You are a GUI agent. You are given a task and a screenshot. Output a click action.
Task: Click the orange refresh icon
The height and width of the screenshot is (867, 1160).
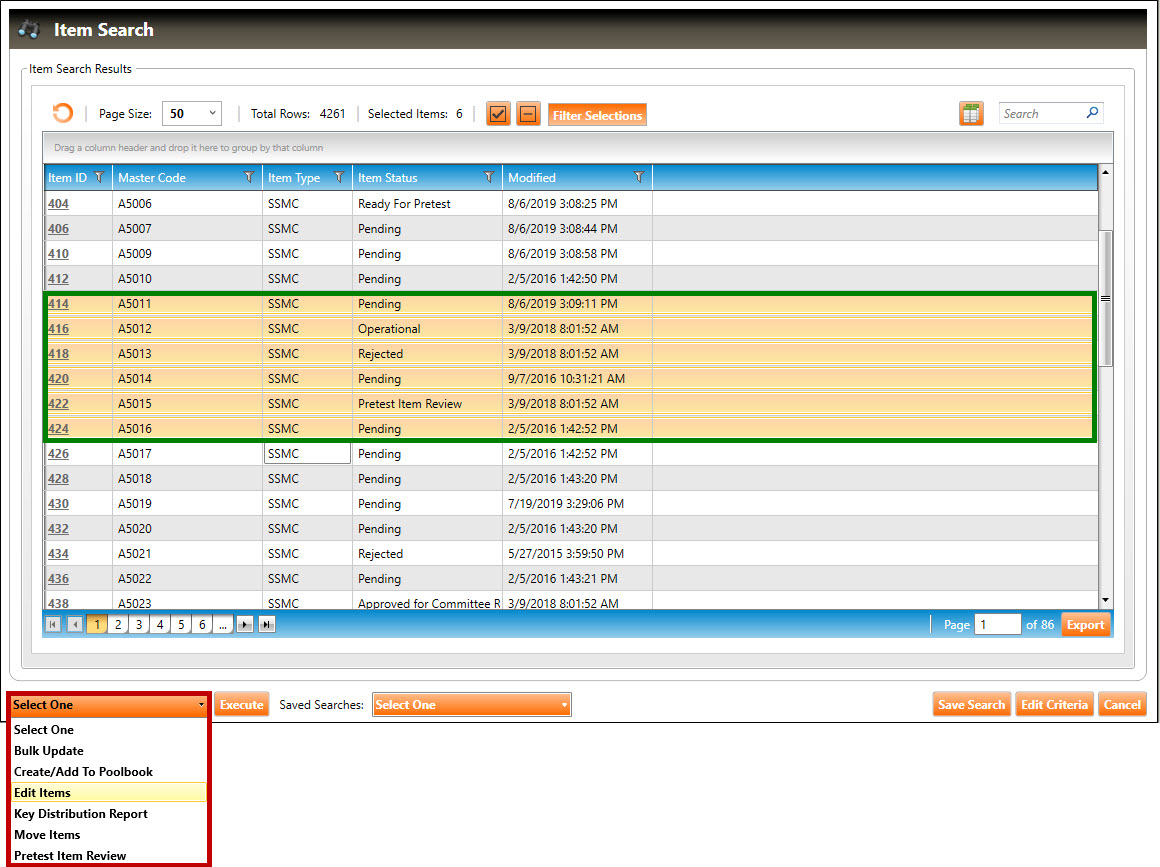click(62, 114)
